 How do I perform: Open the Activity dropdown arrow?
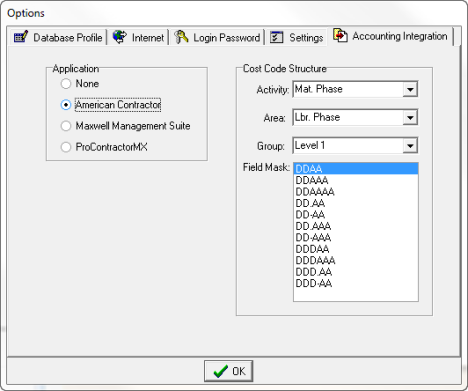click(x=410, y=89)
